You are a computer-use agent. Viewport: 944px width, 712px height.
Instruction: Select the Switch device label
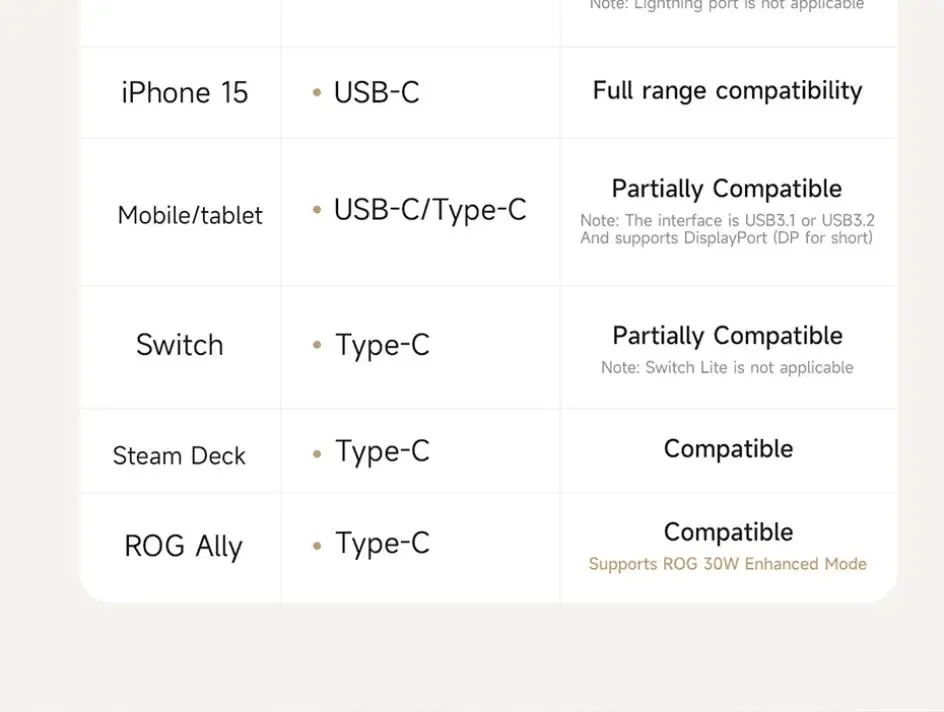click(x=180, y=345)
